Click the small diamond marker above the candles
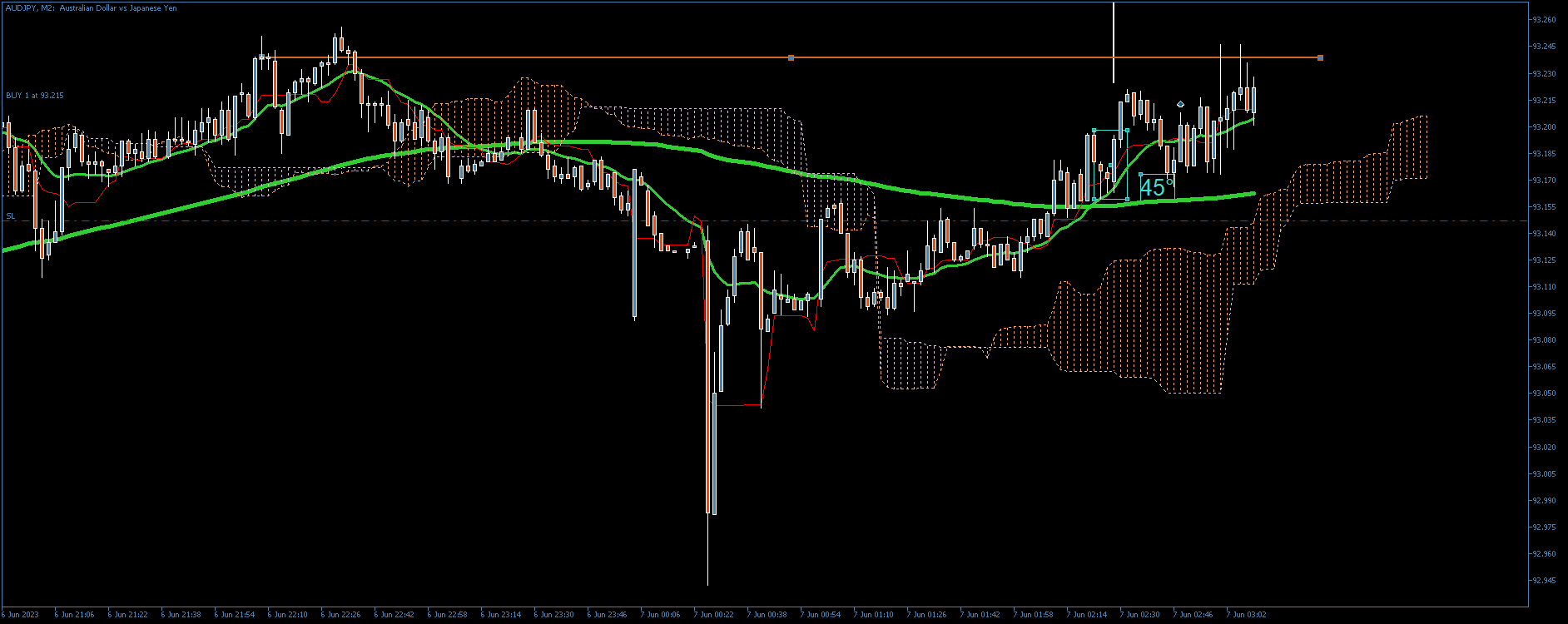This screenshot has width=1568, height=624. 1180,104
